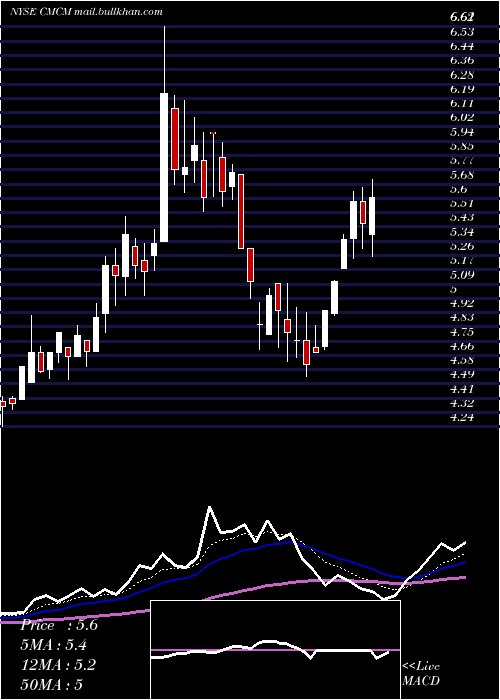Select the 5.43 price label
Image resolution: width=500 pixels, height=700 pixels.
tap(462, 217)
